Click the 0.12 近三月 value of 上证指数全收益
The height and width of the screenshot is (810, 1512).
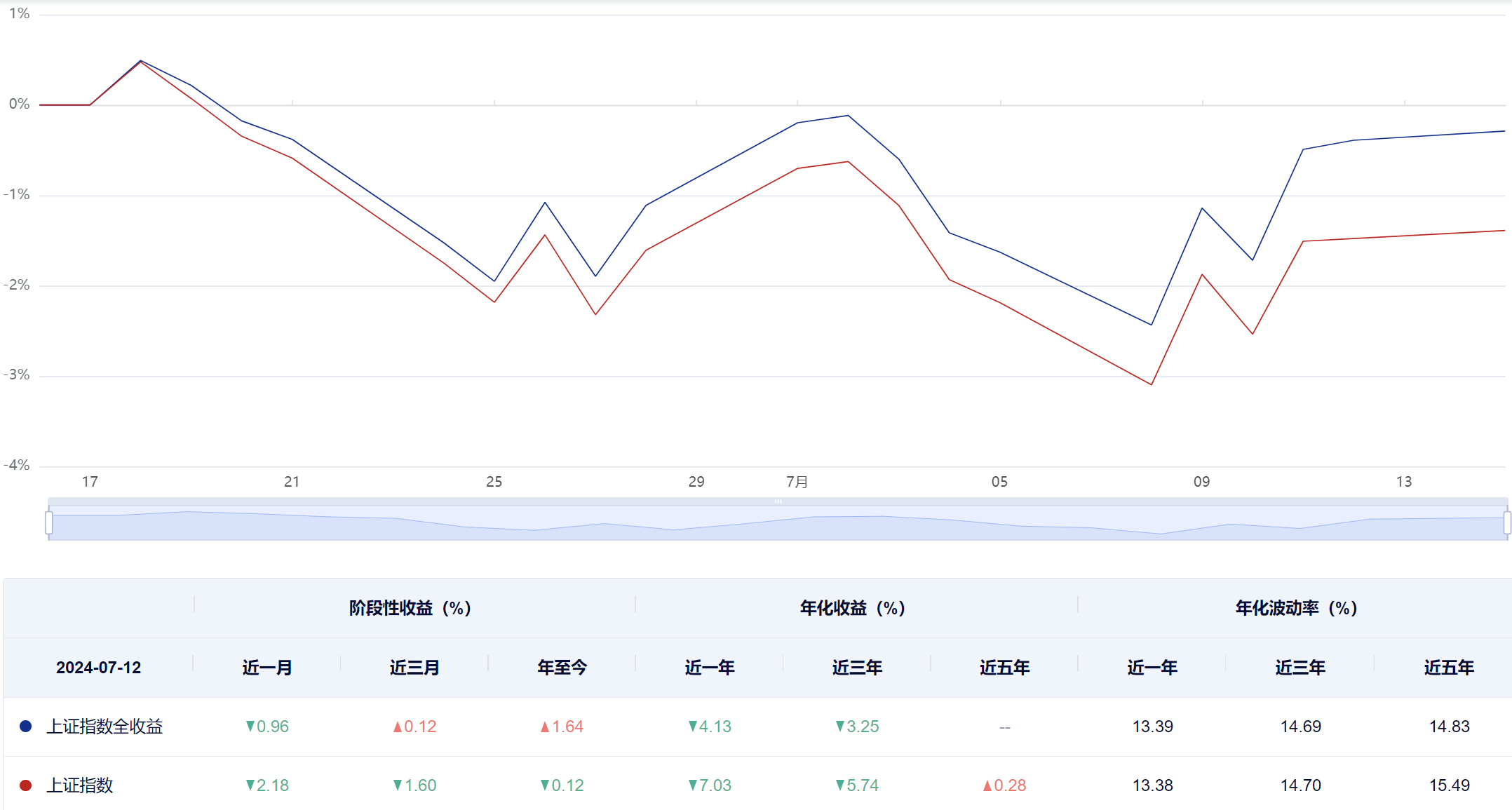pyautogui.click(x=414, y=727)
